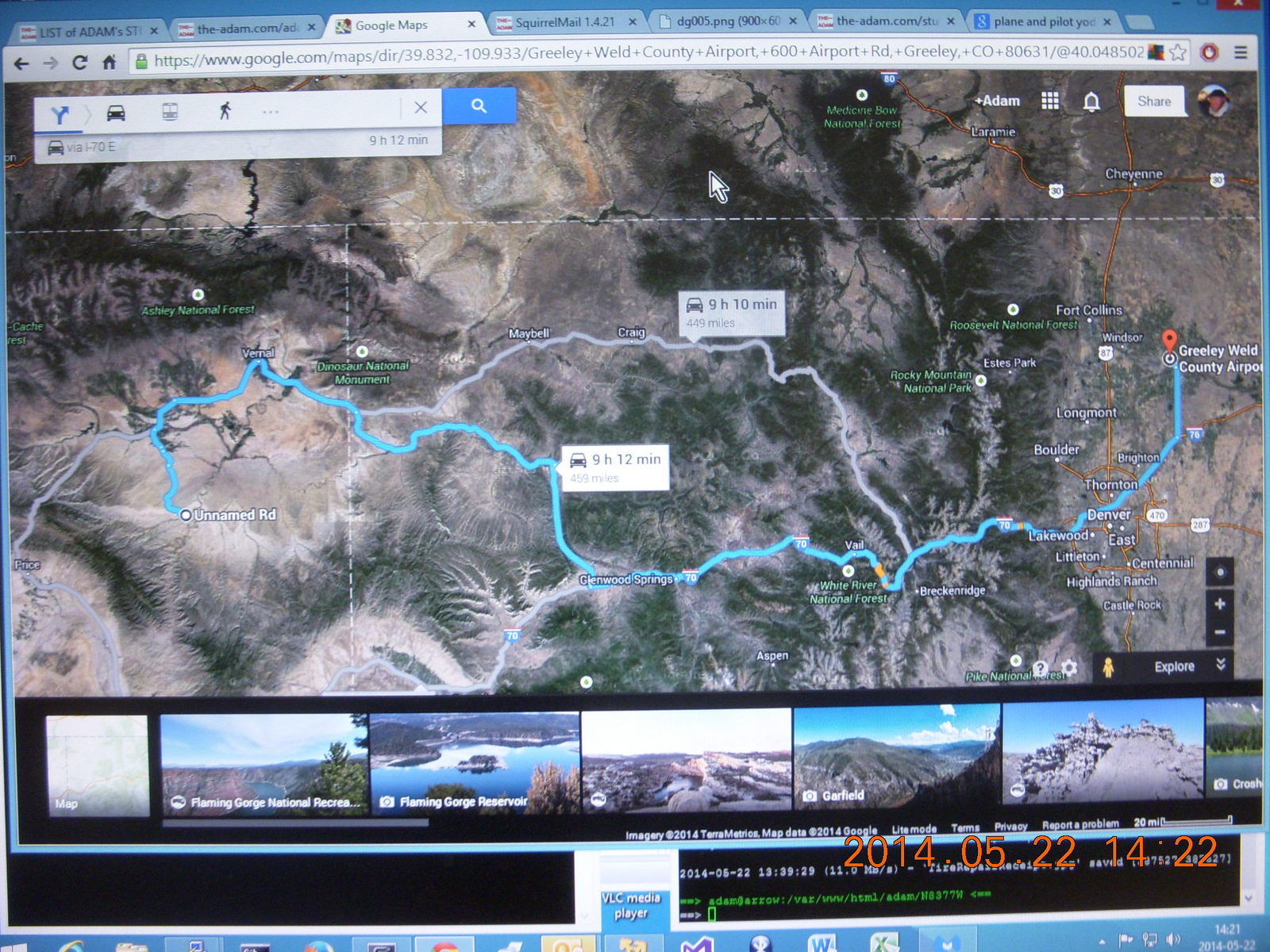Open the Garfield photo thumbnail

pos(896,758)
